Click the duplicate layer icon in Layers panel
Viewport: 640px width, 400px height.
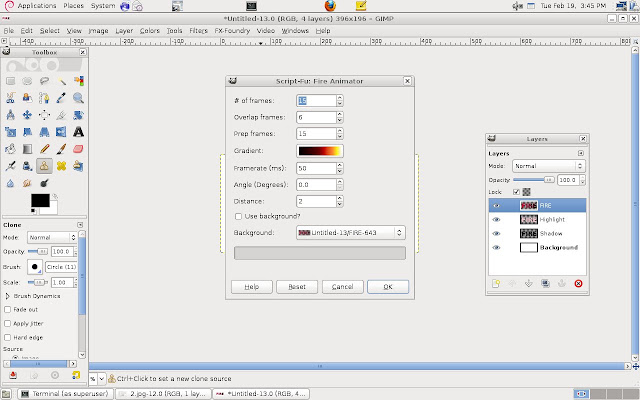tap(545, 283)
